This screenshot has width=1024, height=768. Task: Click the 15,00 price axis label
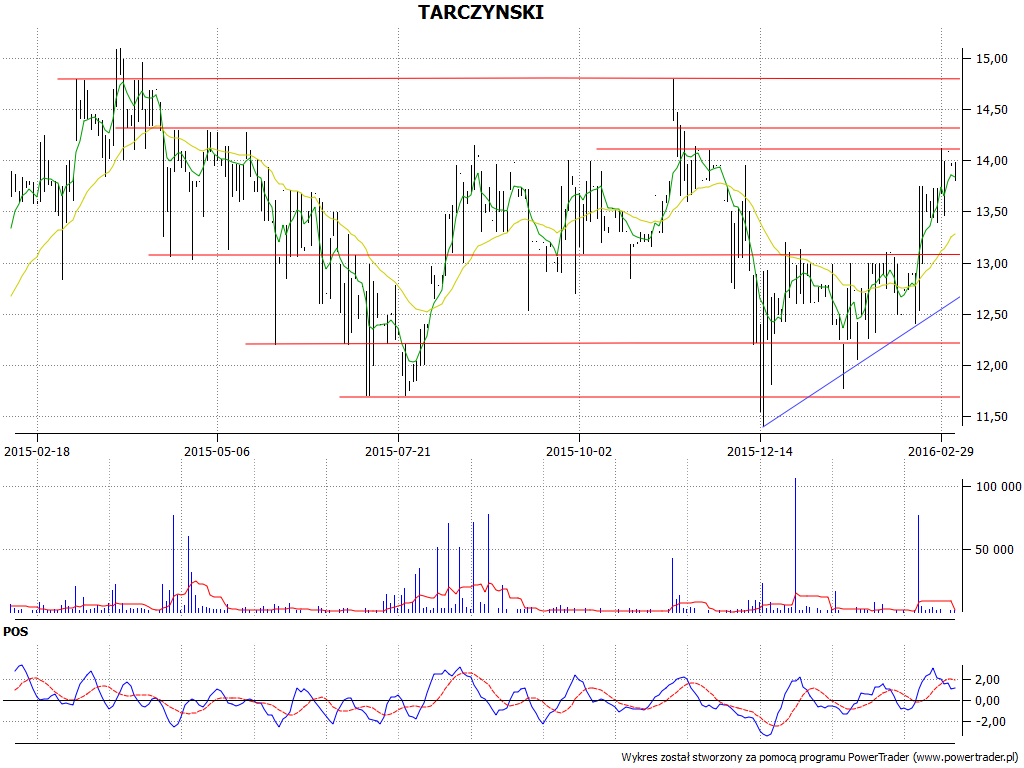pos(991,59)
